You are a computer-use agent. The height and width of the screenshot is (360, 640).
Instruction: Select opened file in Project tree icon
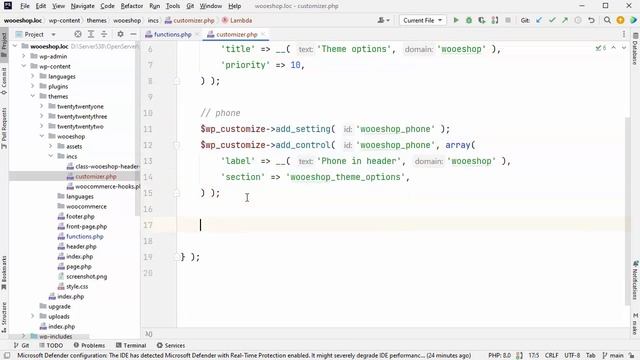(78, 34)
